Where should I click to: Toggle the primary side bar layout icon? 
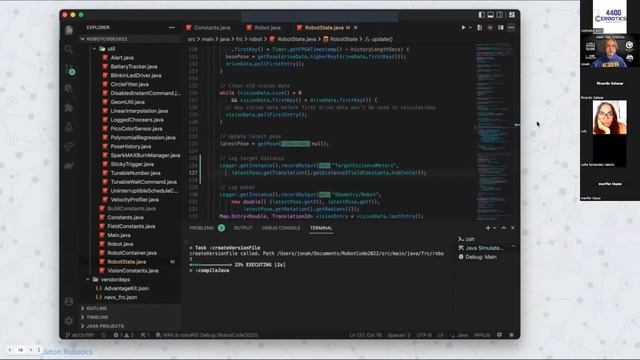click(x=482, y=15)
